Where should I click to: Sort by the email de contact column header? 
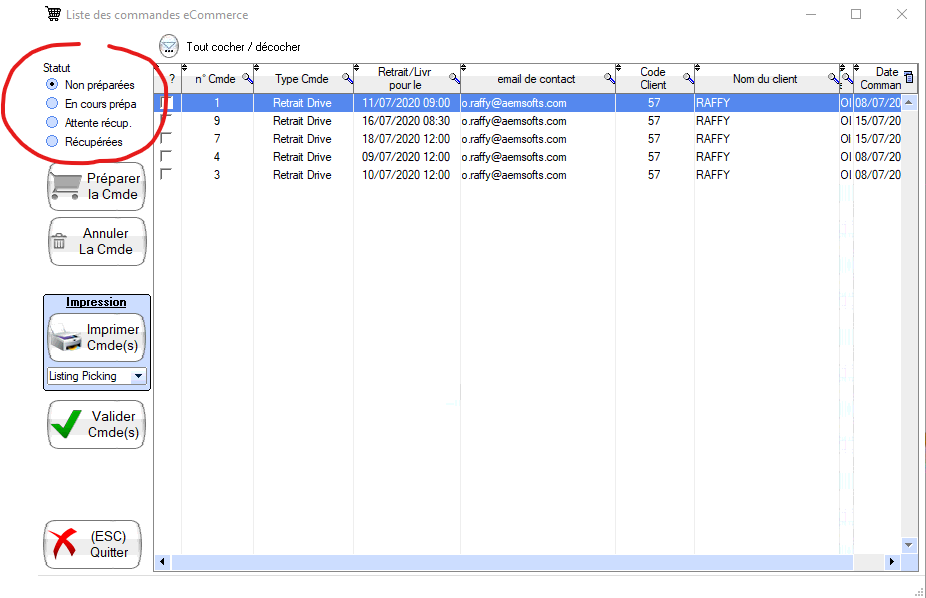536,79
